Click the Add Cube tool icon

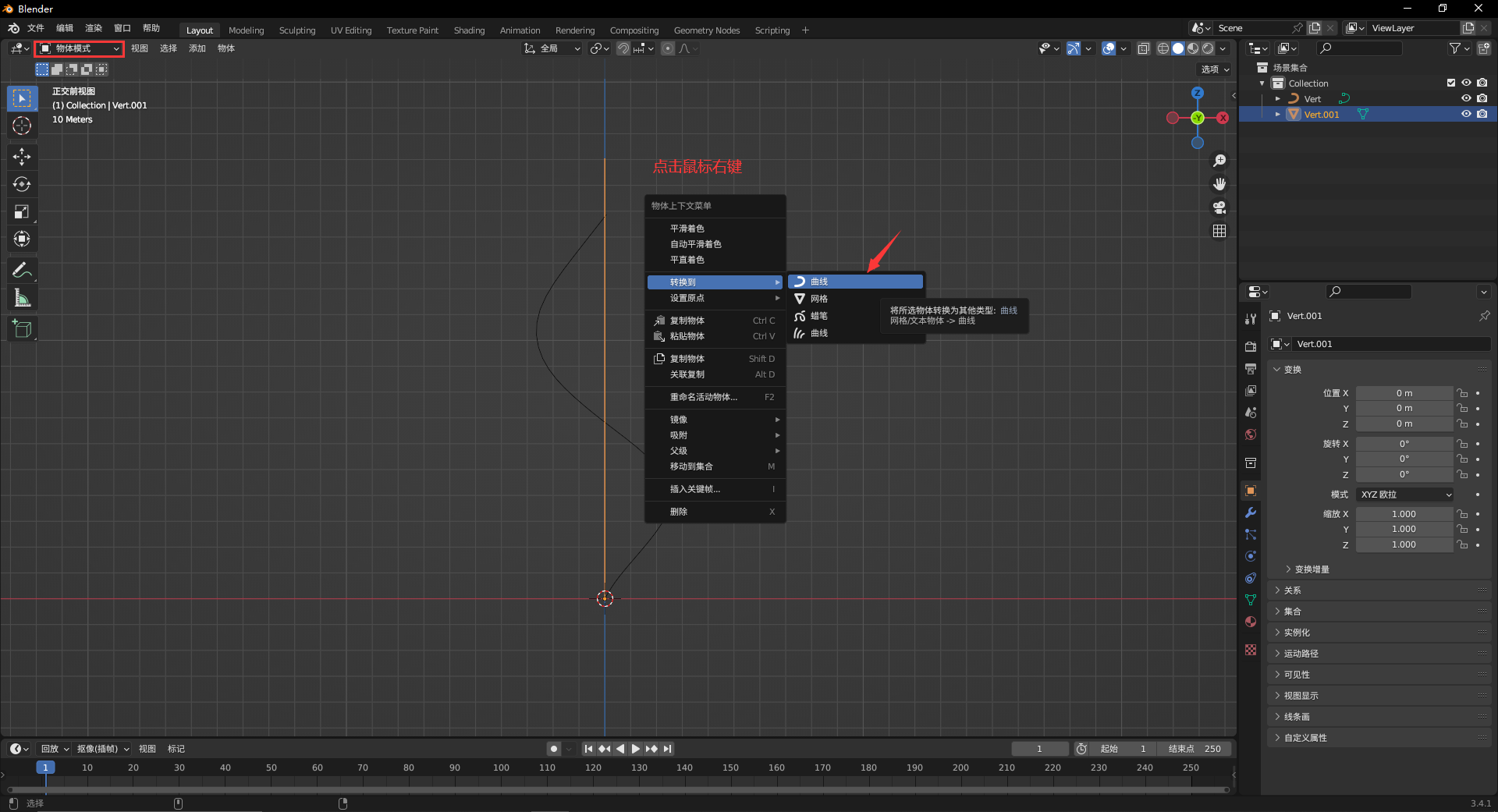[x=22, y=329]
